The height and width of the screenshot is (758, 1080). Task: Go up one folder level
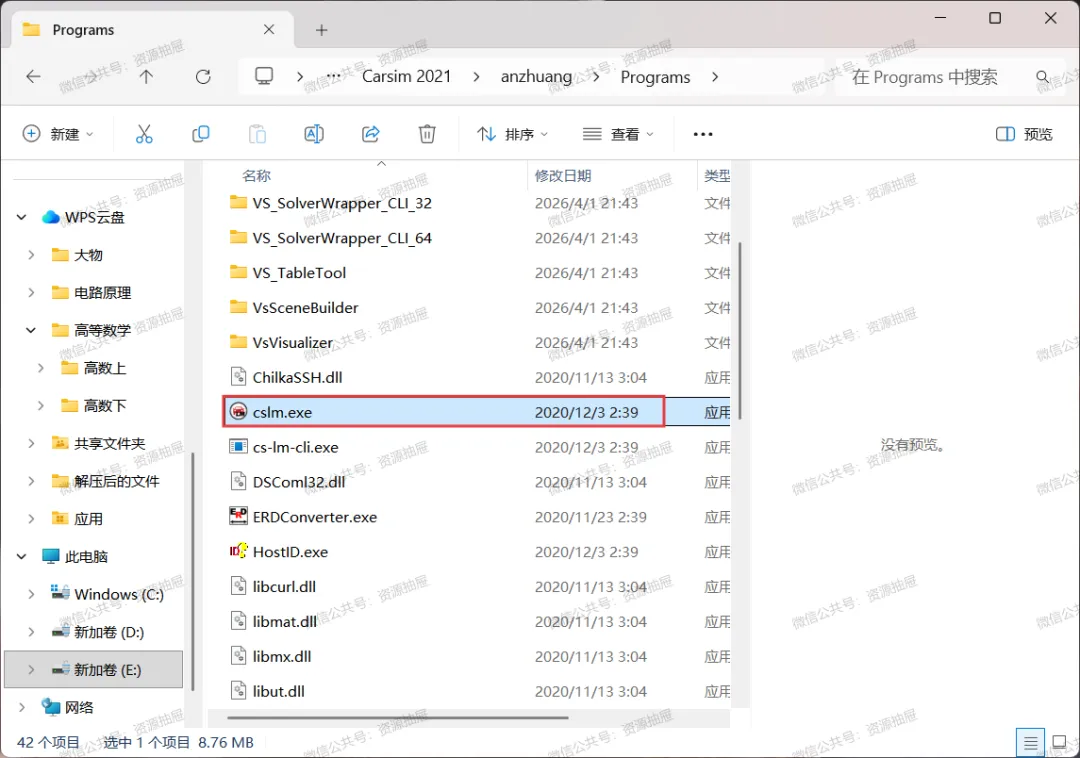click(146, 76)
